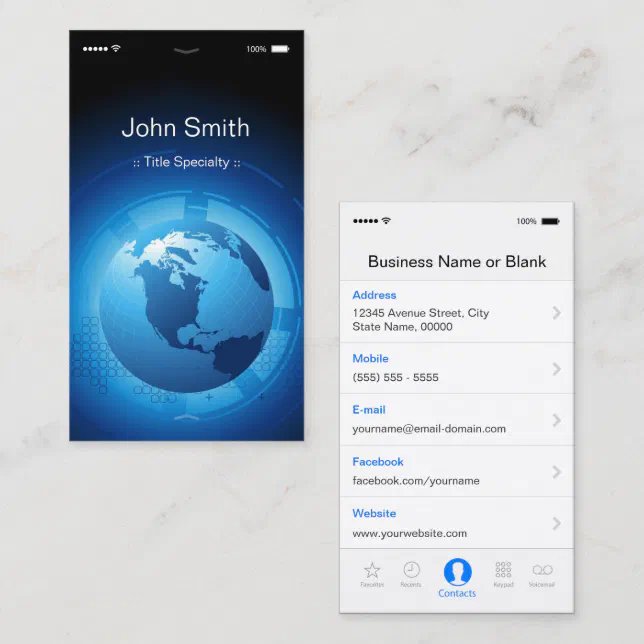Click the Wi-Fi icon on the white card

(386, 221)
